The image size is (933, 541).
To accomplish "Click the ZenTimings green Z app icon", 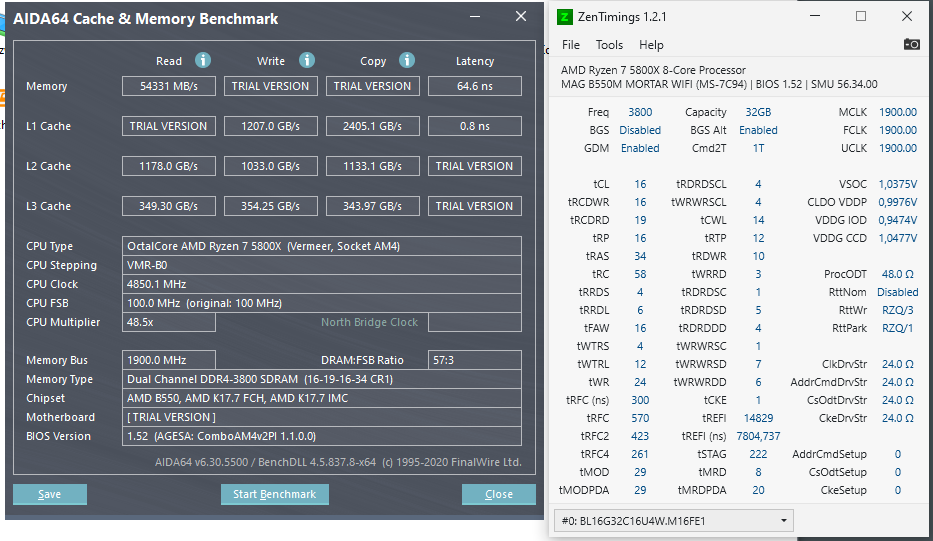I will point(564,17).
